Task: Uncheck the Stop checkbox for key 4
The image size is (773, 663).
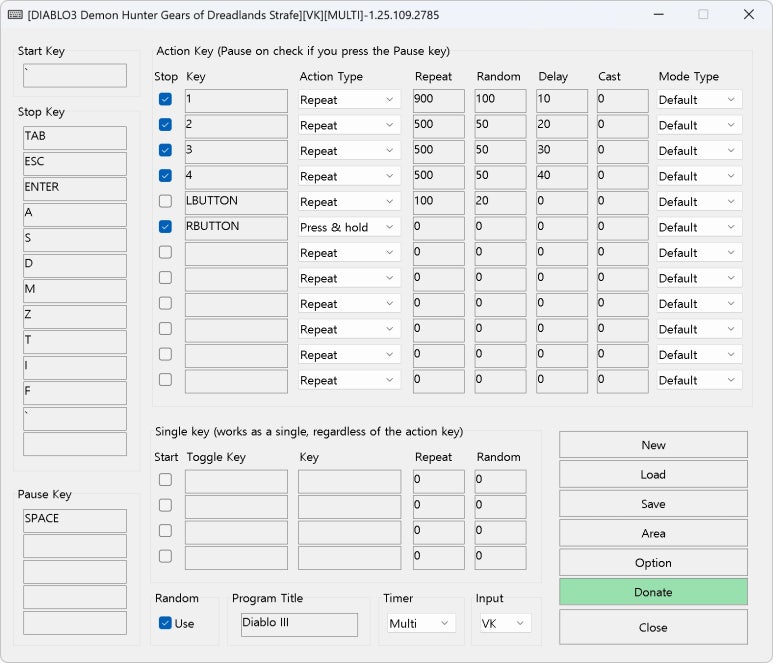Action: [165, 175]
